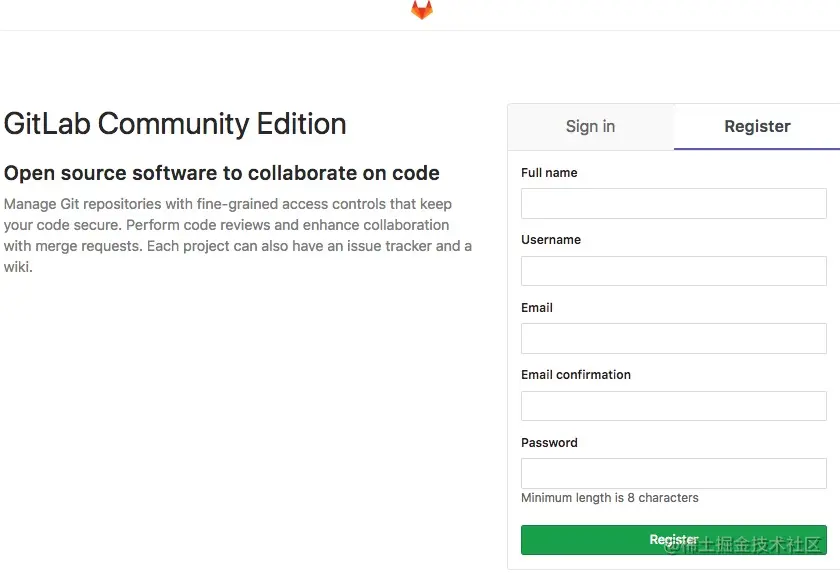Click the 'Password' label text
The image size is (840, 573).
[x=549, y=442]
